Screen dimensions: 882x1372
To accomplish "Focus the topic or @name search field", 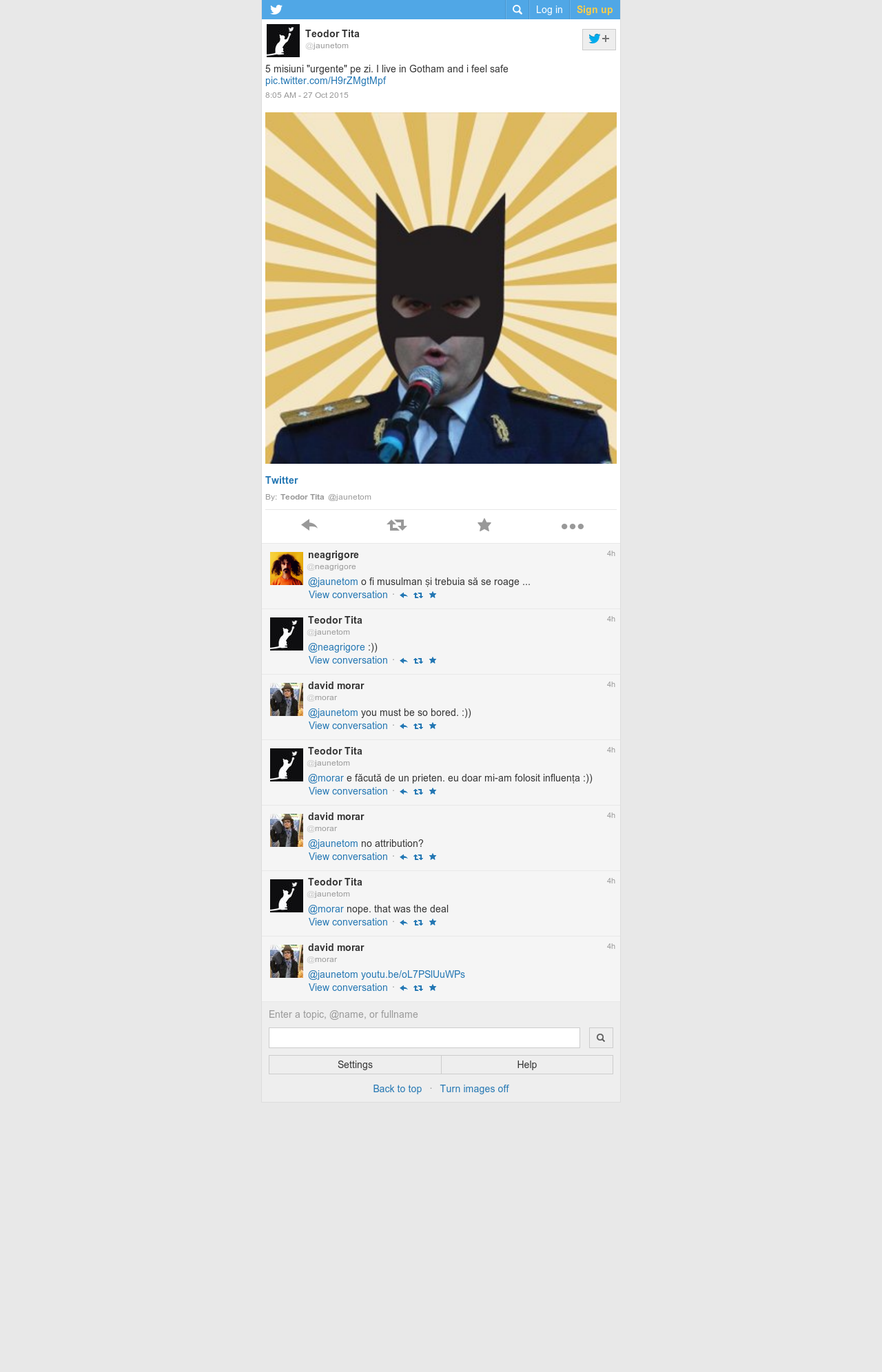I will pyautogui.click(x=424, y=1038).
